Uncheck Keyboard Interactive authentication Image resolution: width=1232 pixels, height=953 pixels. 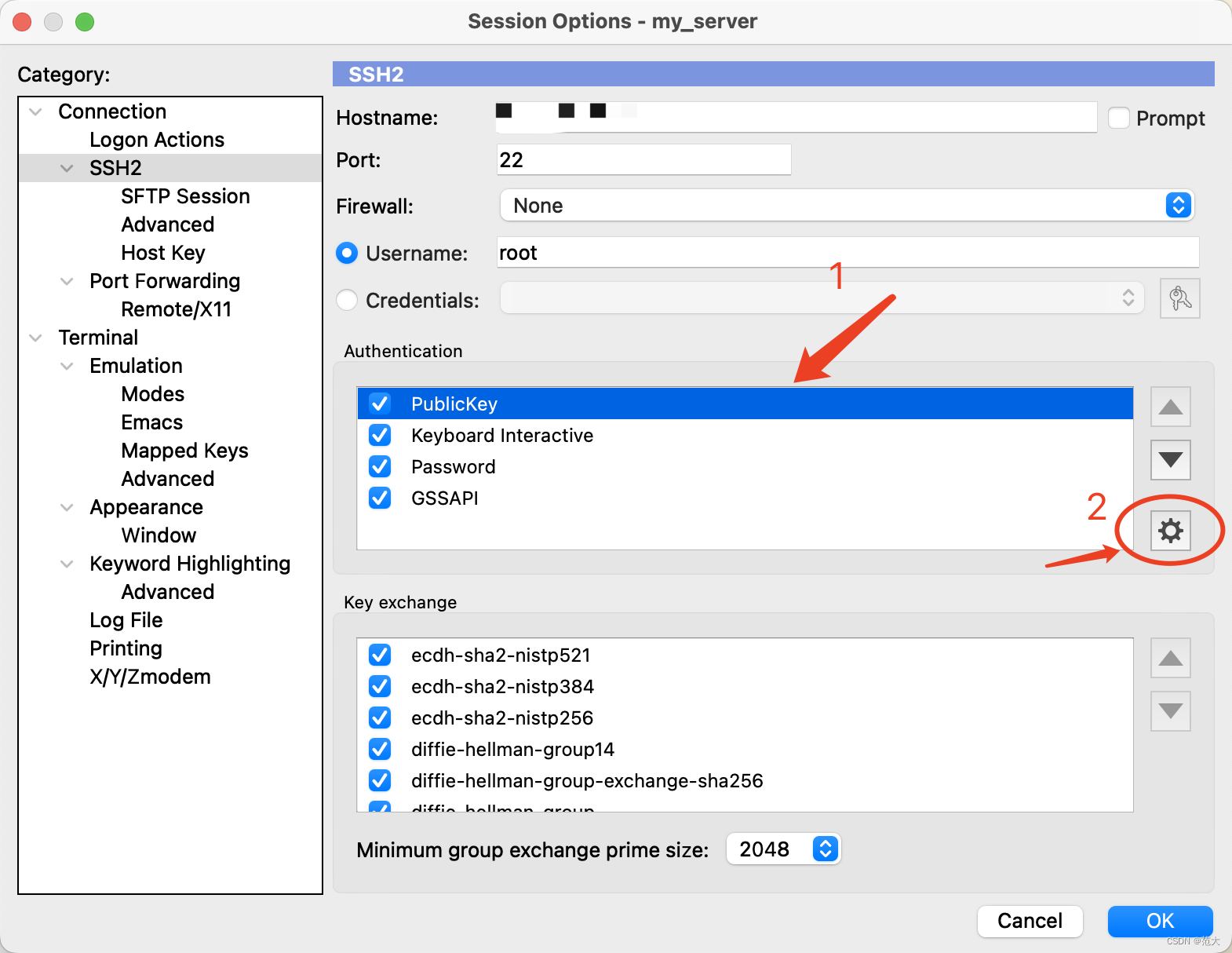coord(380,435)
